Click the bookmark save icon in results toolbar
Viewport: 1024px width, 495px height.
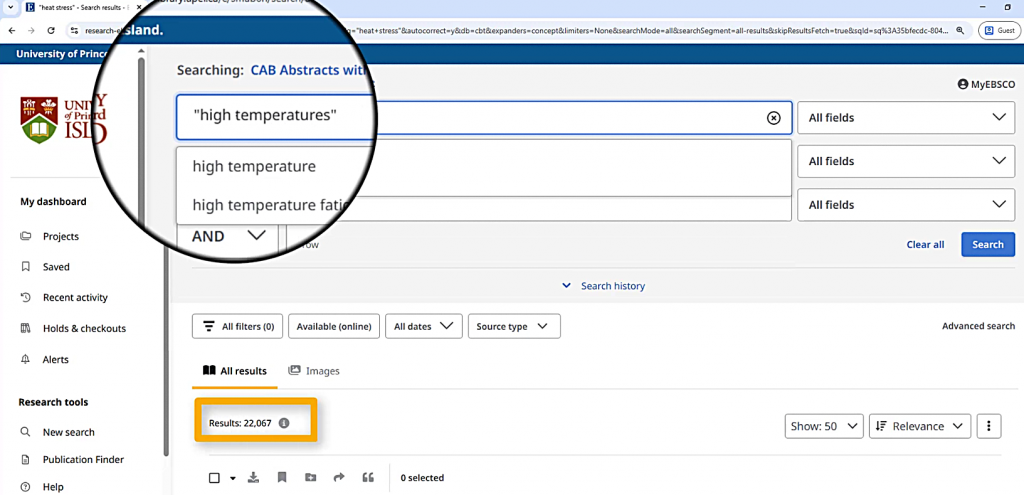282,478
